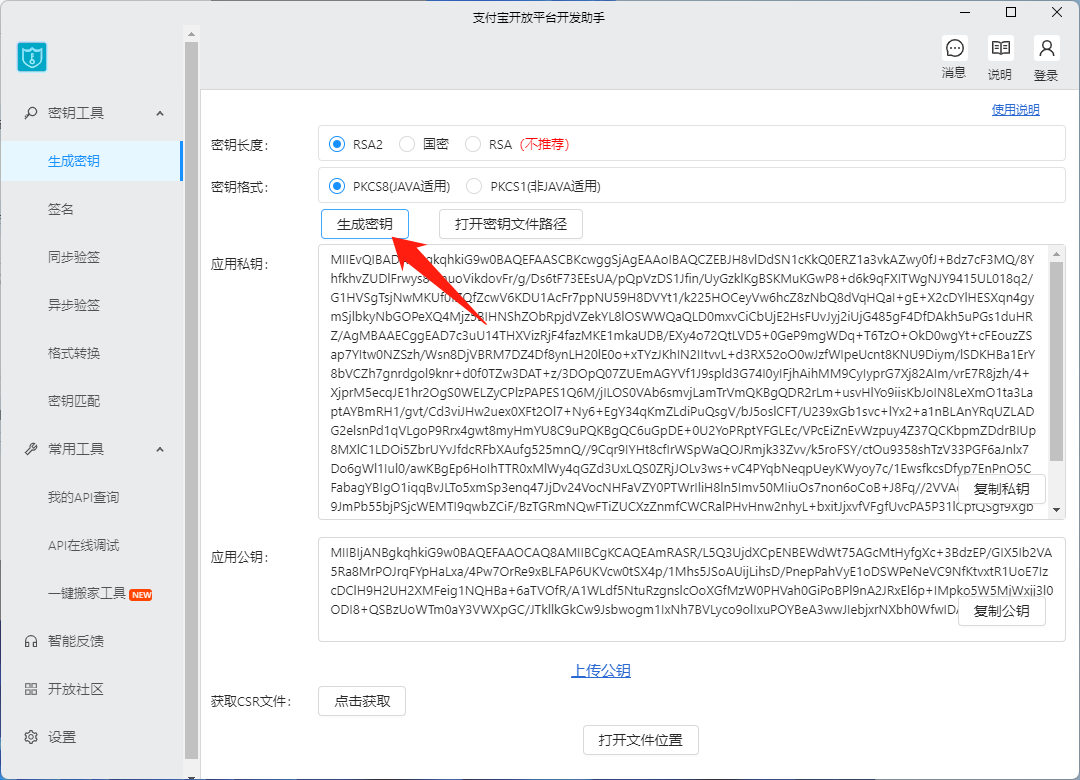Select the 国密 key length option
1080x780 pixels.
pyautogui.click(x=407, y=144)
